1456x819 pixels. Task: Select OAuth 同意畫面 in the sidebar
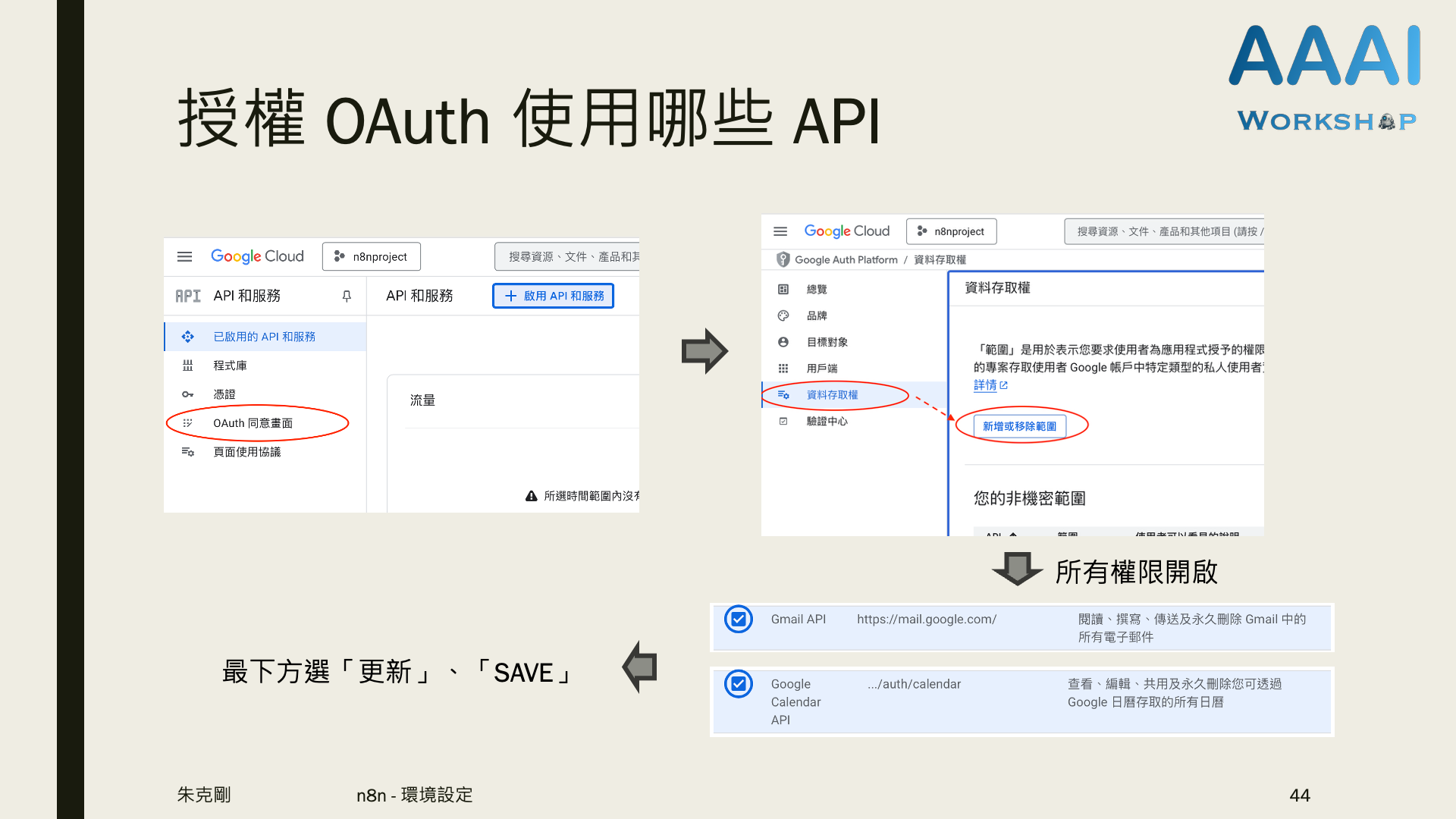[253, 423]
